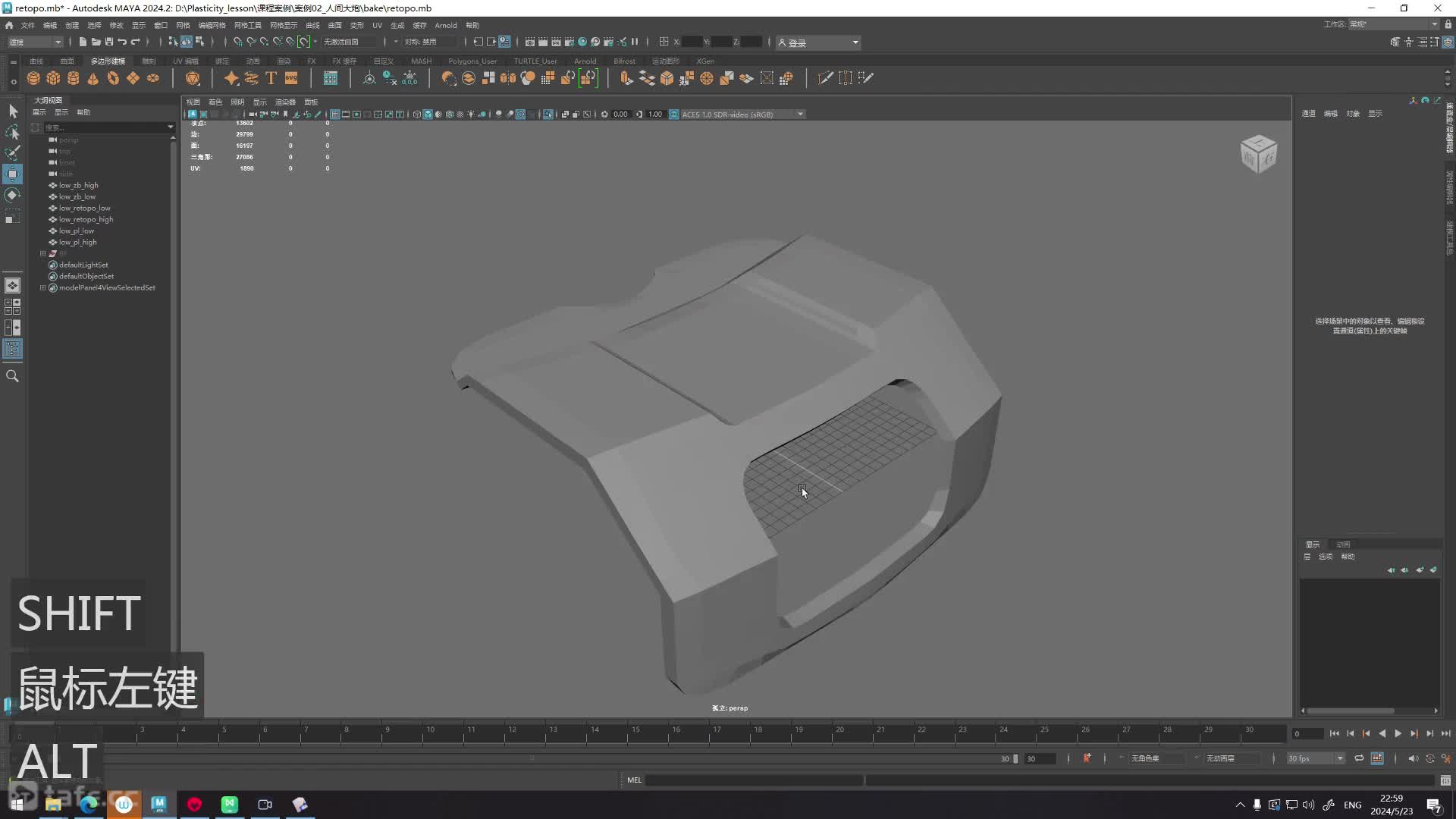
Task: Click the Mirror shelf icon
Action: click(508, 78)
